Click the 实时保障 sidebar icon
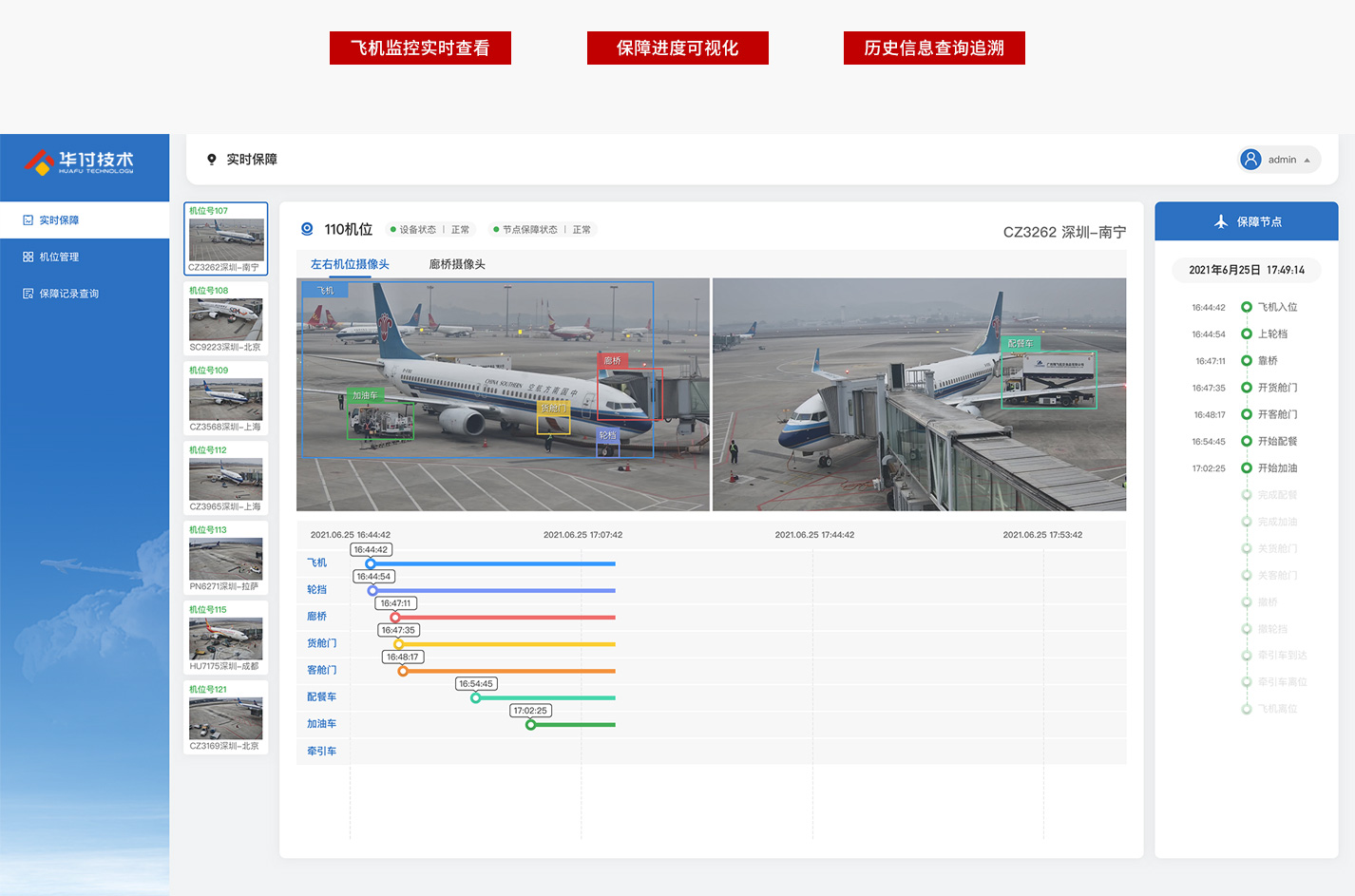Screen dimensions: 1355x896 29,220
